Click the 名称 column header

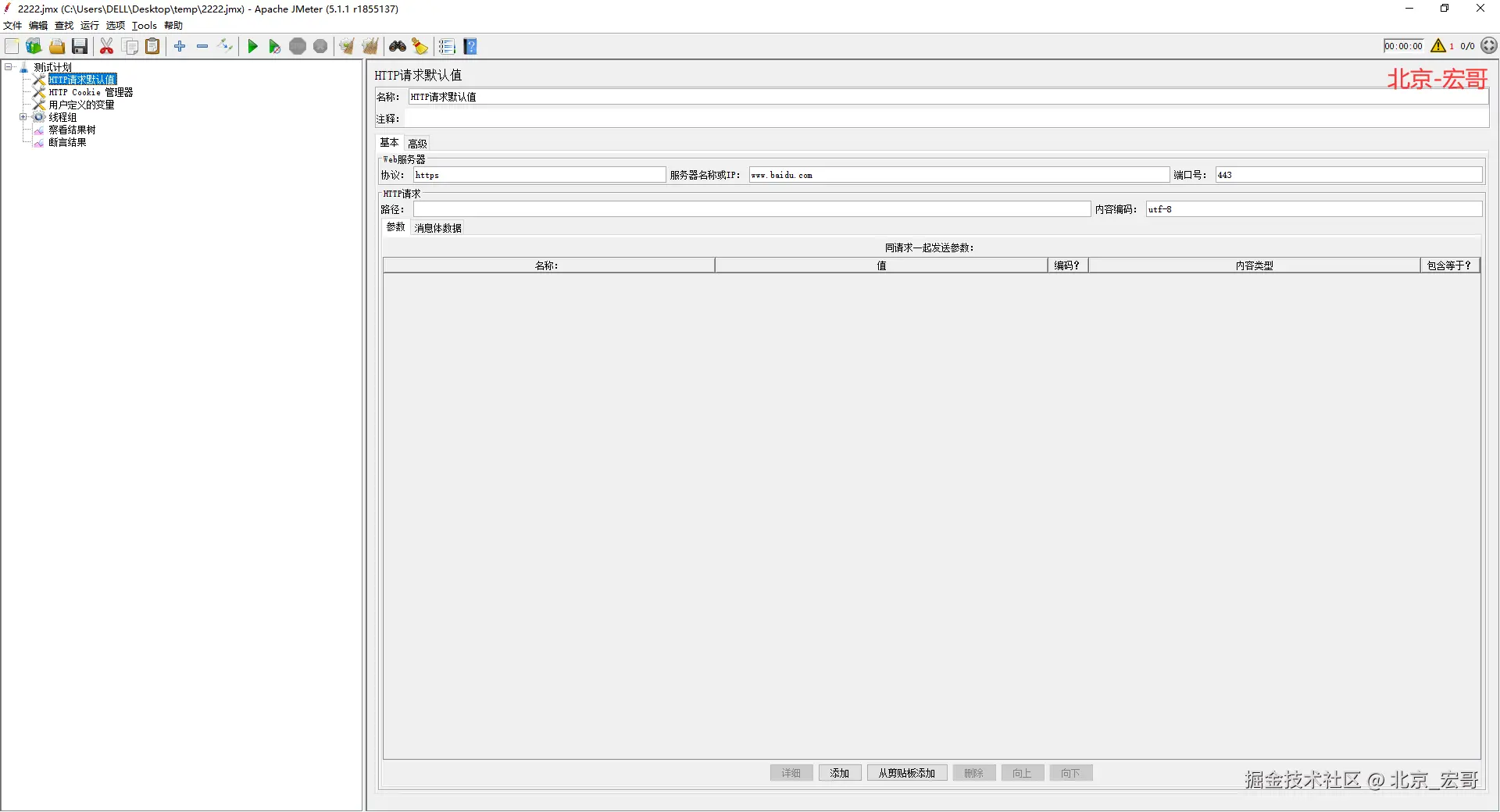click(548, 265)
